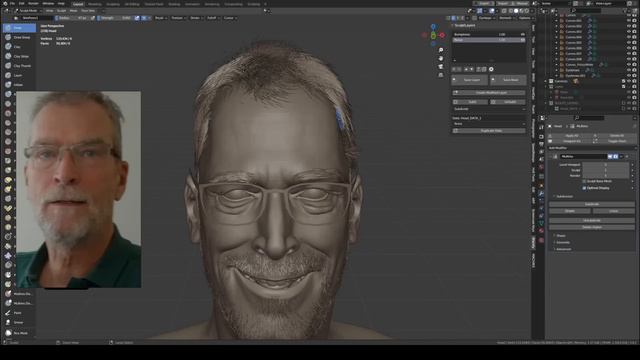Click the Level Viewport value field
The height and width of the screenshot is (360, 640).
(x=606, y=164)
